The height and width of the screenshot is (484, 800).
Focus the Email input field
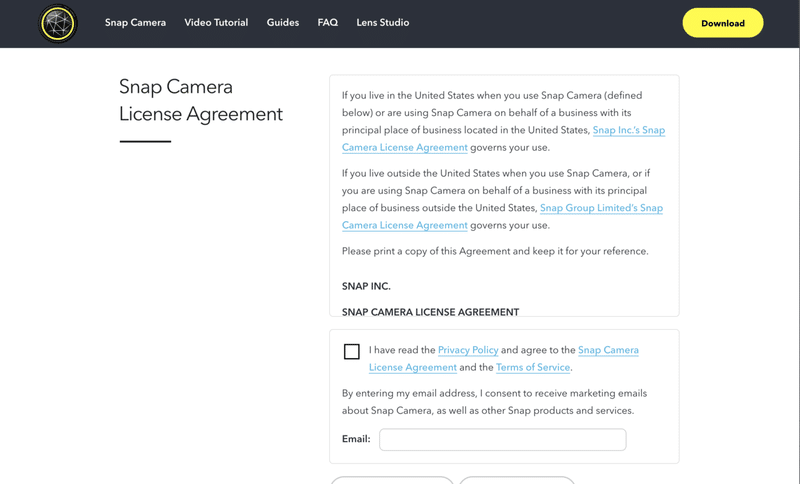[x=503, y=440]
